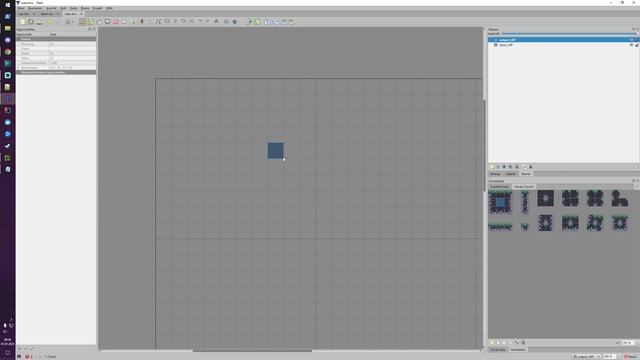Select the Insert Rectangle object tool
The height and width of the screenshot is (360, 640).
[x=167, y=21]
